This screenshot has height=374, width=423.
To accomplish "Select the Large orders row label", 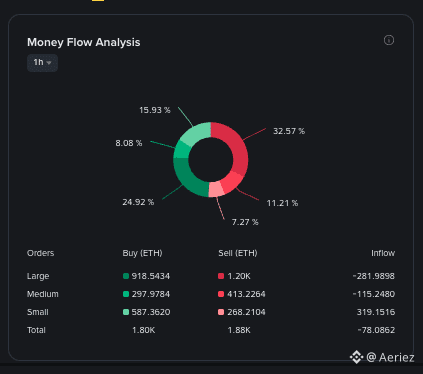I will point(38,276).
